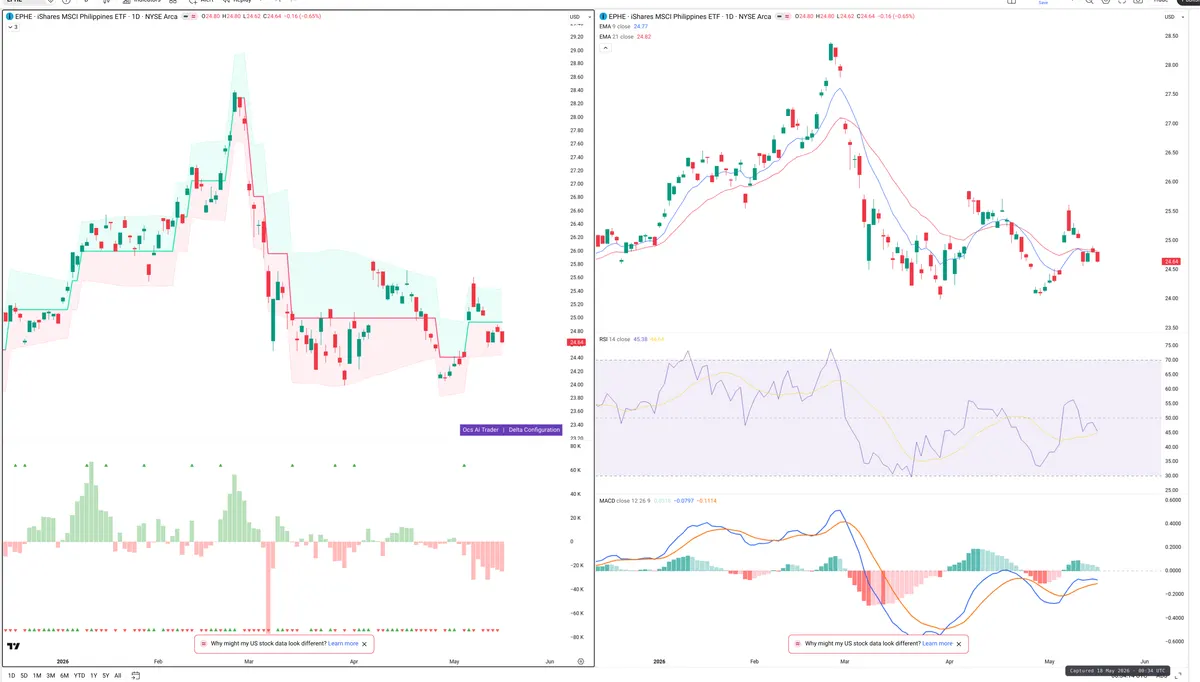Image resolution: width=1200 pixels, height=682 pixels.
Task: Select the EMA 9 close legend entry
Action: coord(615,26)
